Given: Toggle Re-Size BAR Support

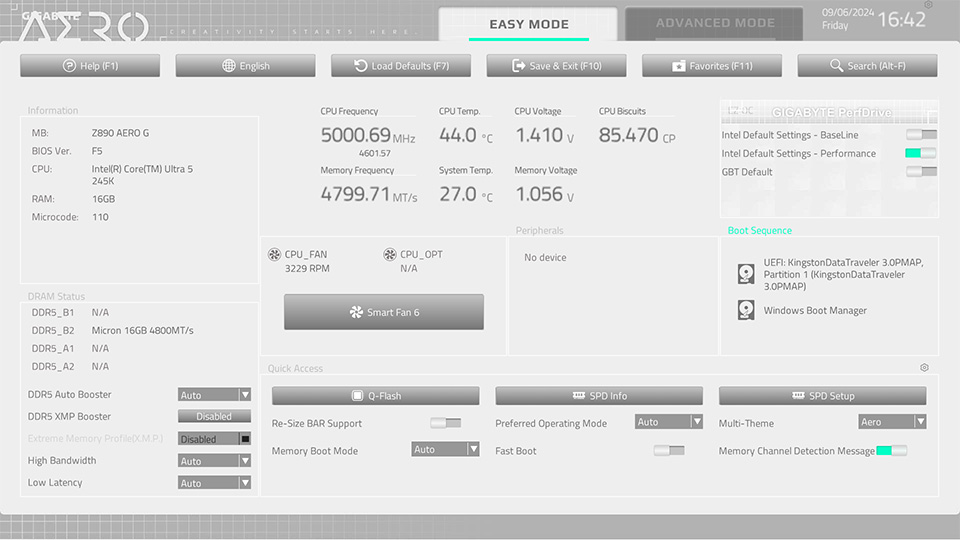Looking at the screenshot, I should point(446,423).
